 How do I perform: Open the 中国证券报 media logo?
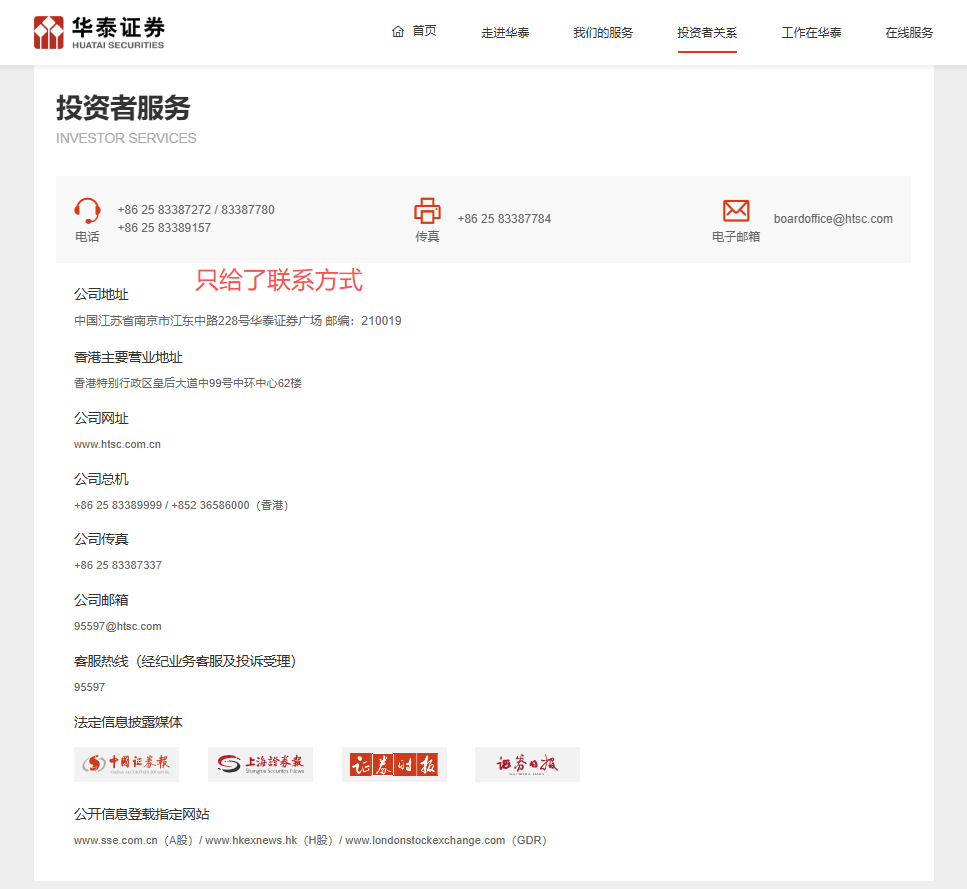coord(126,765)
